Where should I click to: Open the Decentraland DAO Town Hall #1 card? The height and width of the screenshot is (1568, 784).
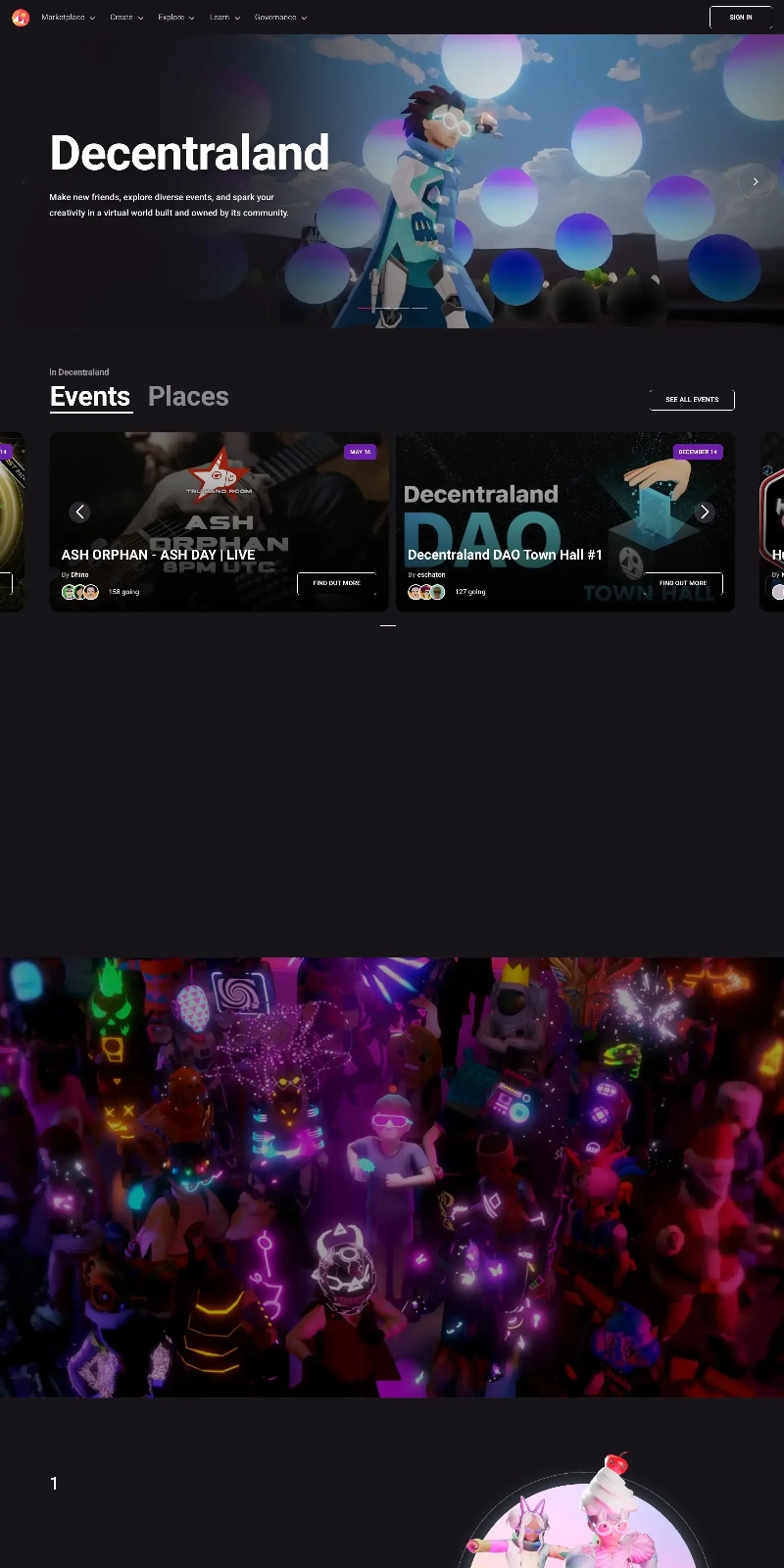pyautogui.click(x=505, y=555)
